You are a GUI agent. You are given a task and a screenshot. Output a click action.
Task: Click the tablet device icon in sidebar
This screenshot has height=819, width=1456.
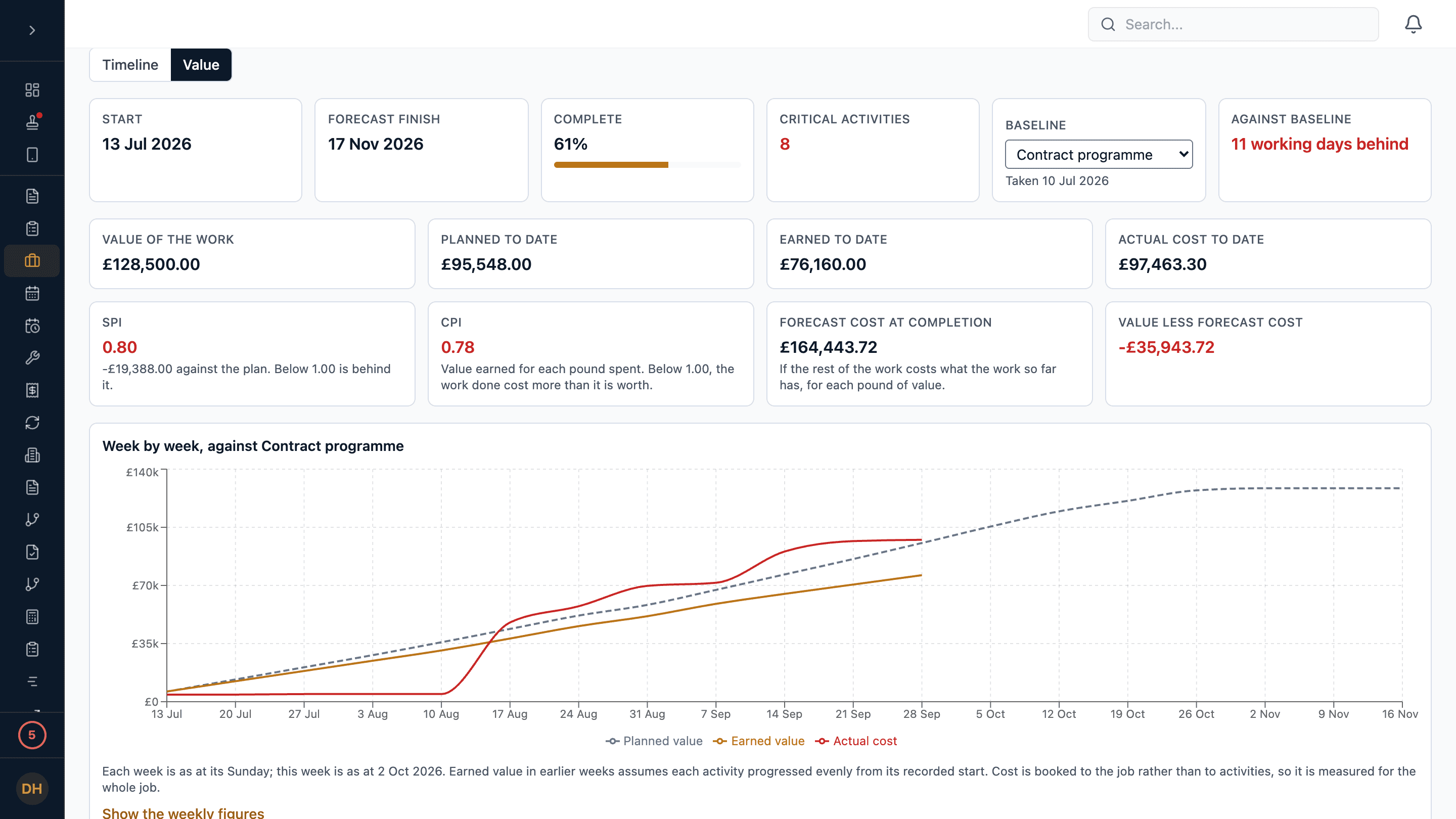point(32,155)
